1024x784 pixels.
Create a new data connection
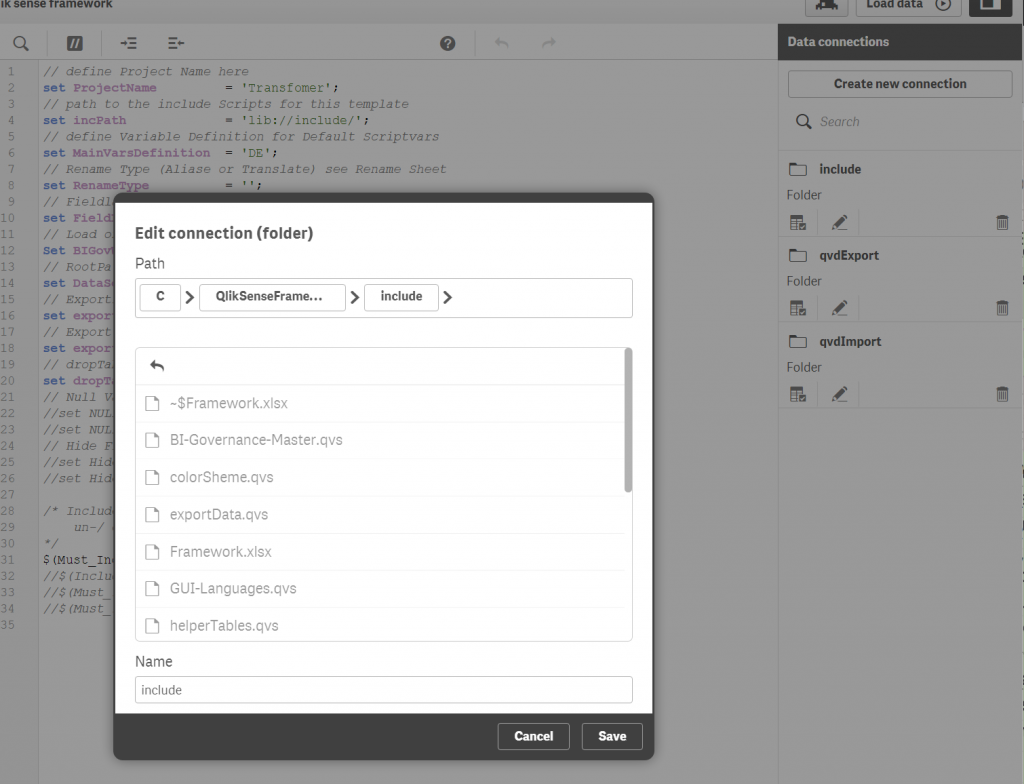[899, 83]
